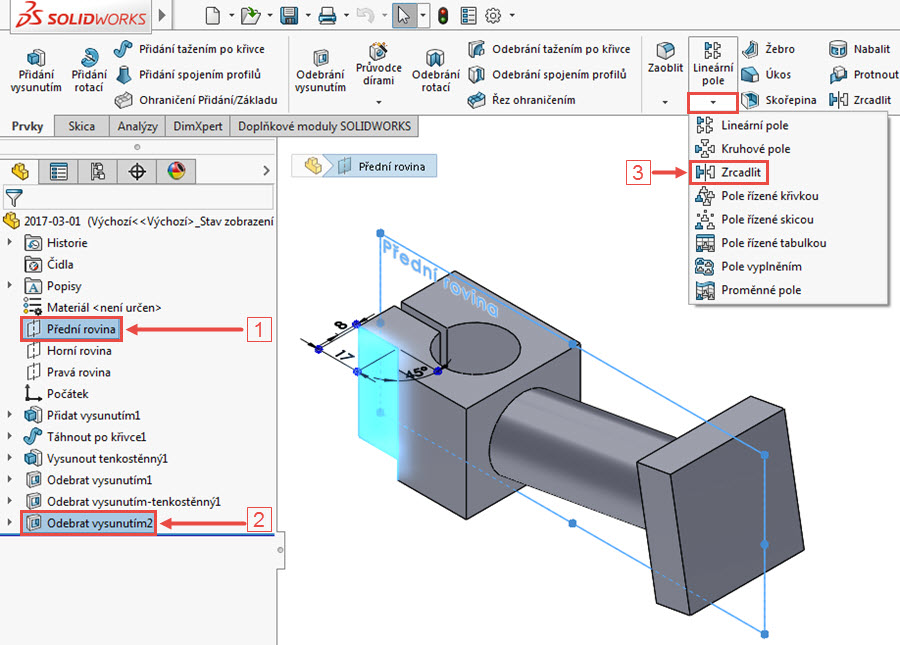The image size is (900, 645).
Task: Choose Pole řízené tabulkou
Action: (788, 243)
